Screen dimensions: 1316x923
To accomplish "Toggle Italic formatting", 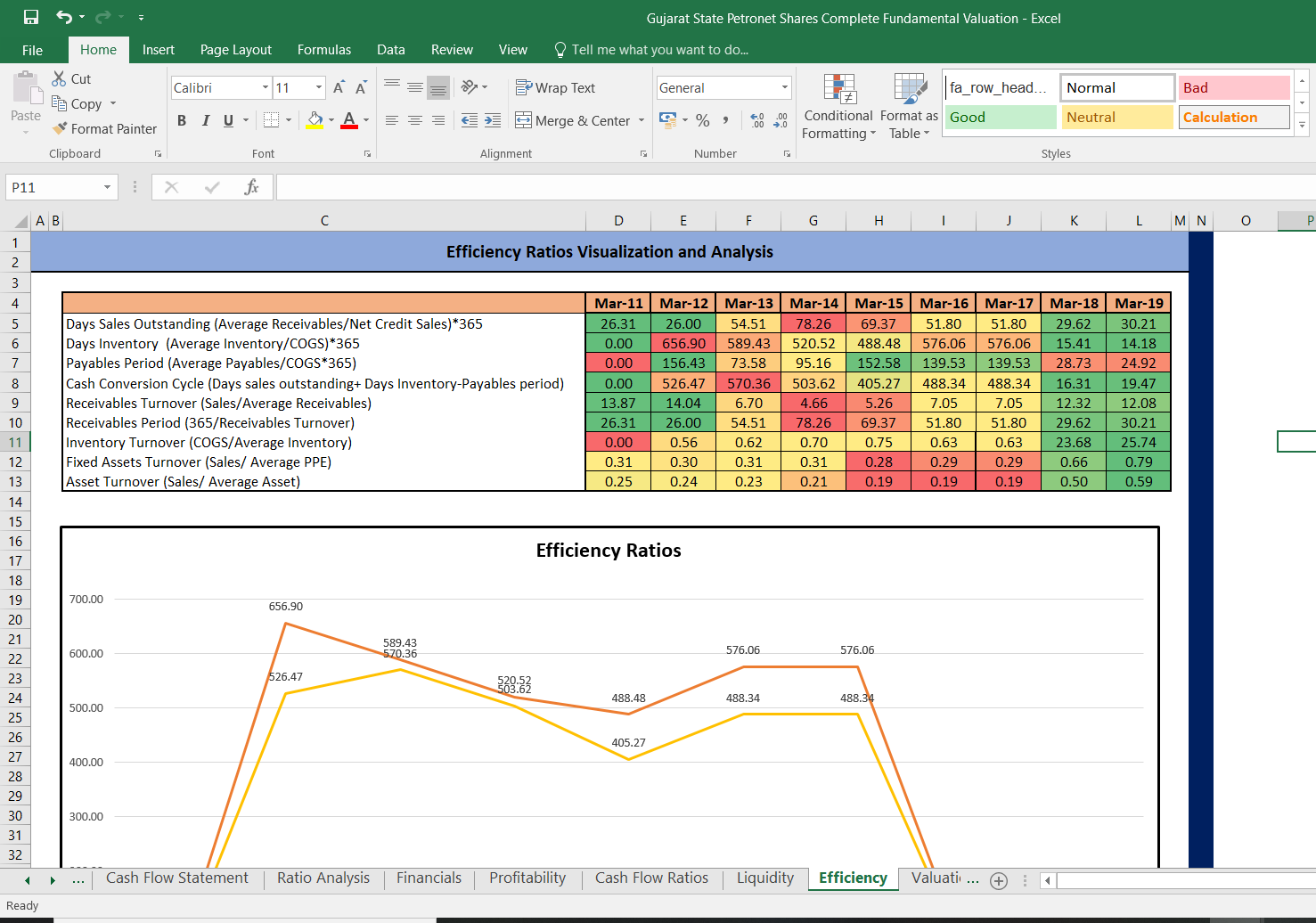I will click(x=206, y=120).
